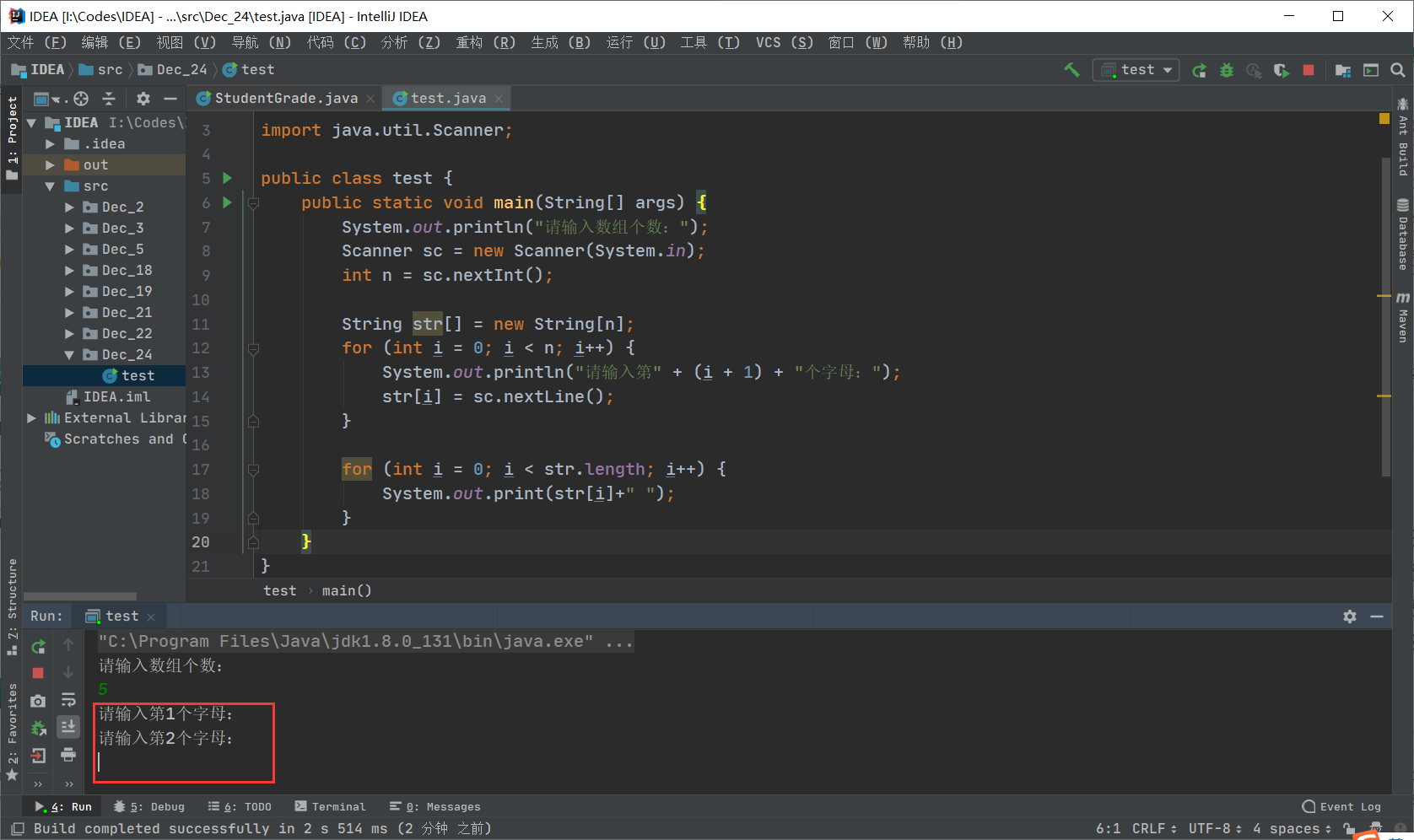Click Up the Stack Trace arrow

point(68,645)
